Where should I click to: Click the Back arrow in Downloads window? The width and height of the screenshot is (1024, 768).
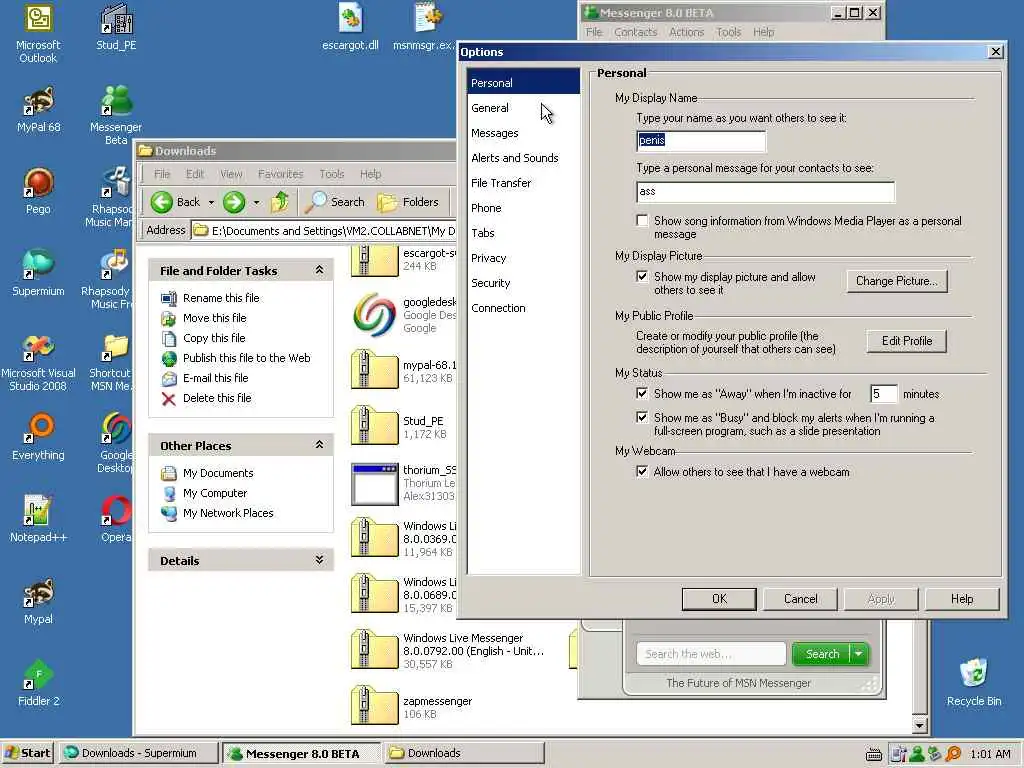[x=175, y=202]
